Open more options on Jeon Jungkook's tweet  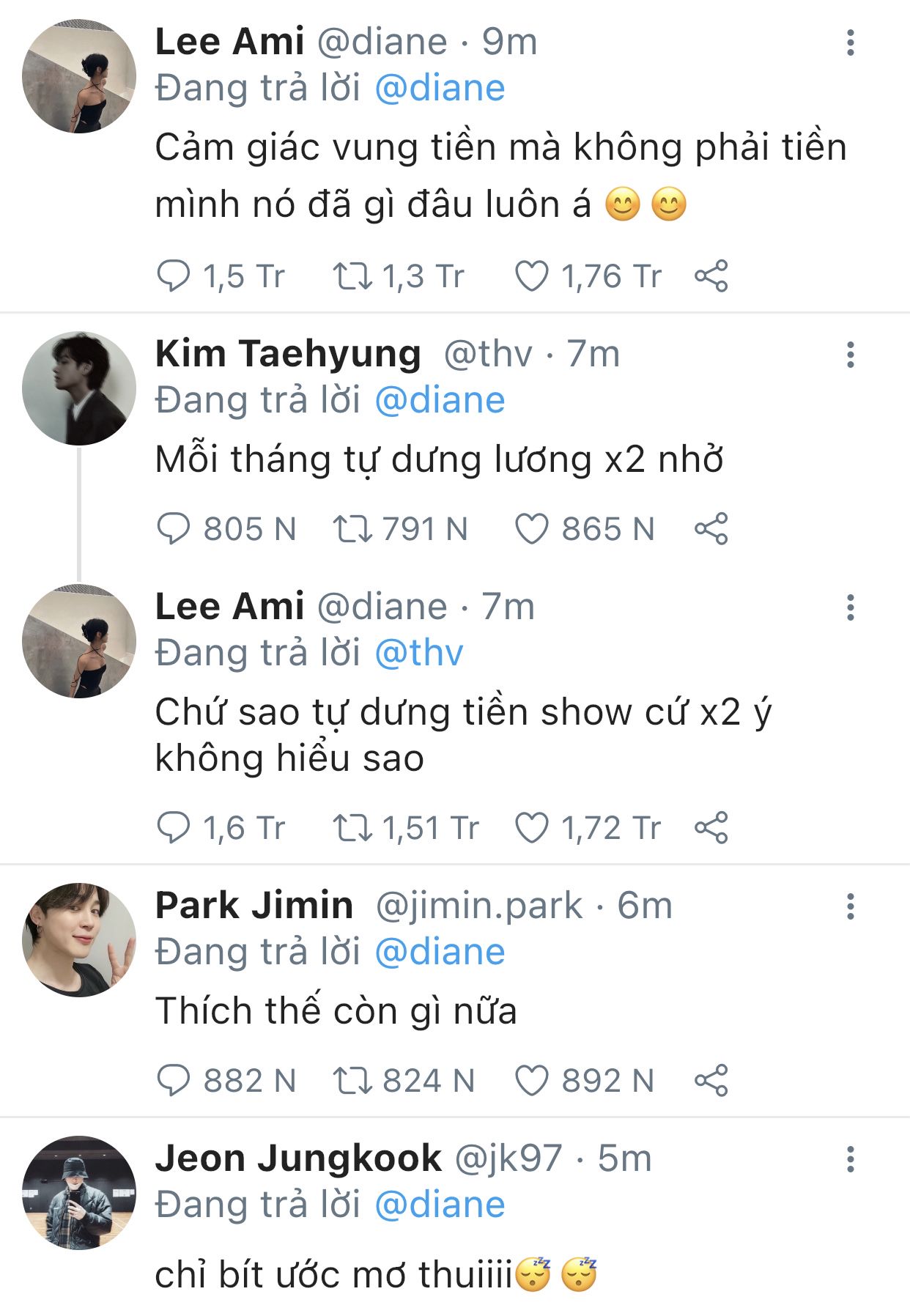click(x=850, y=1160)
